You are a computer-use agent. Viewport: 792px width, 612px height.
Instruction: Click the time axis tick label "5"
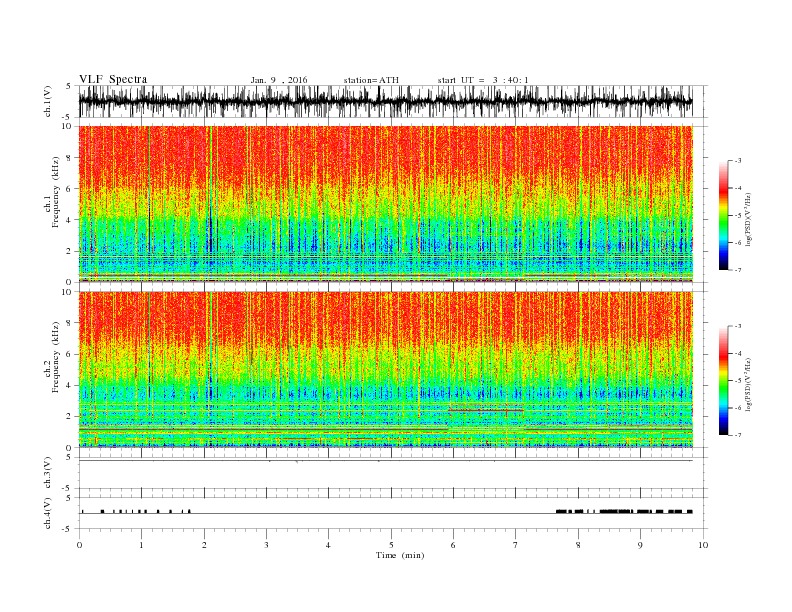tap(391, 545)
